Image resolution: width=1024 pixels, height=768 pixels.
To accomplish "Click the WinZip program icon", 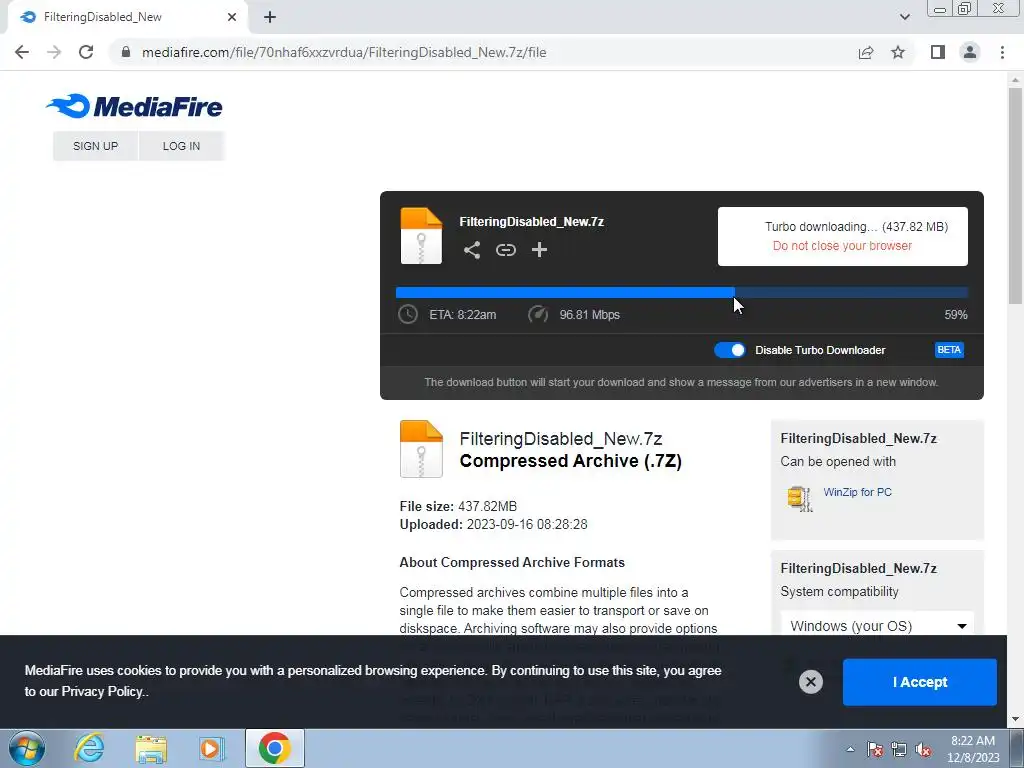I will tap(800, 499).
